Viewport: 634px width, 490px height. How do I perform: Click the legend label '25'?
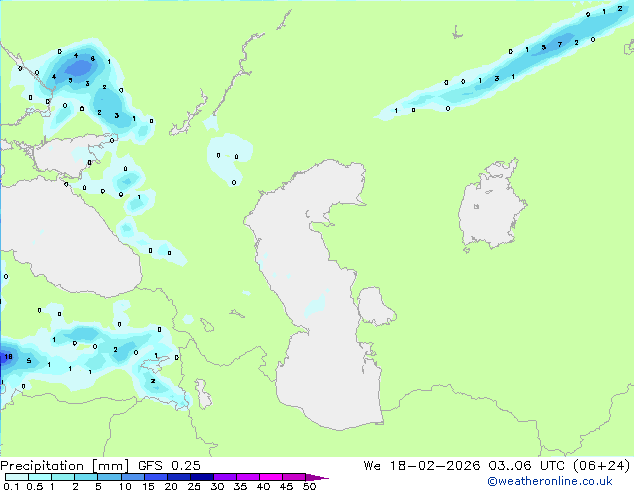click(x=194, y=486)
